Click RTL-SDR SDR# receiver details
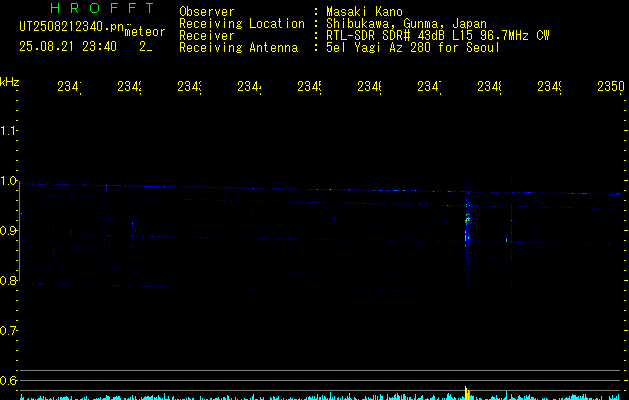 pyautogui.click(x=438, y=36)
